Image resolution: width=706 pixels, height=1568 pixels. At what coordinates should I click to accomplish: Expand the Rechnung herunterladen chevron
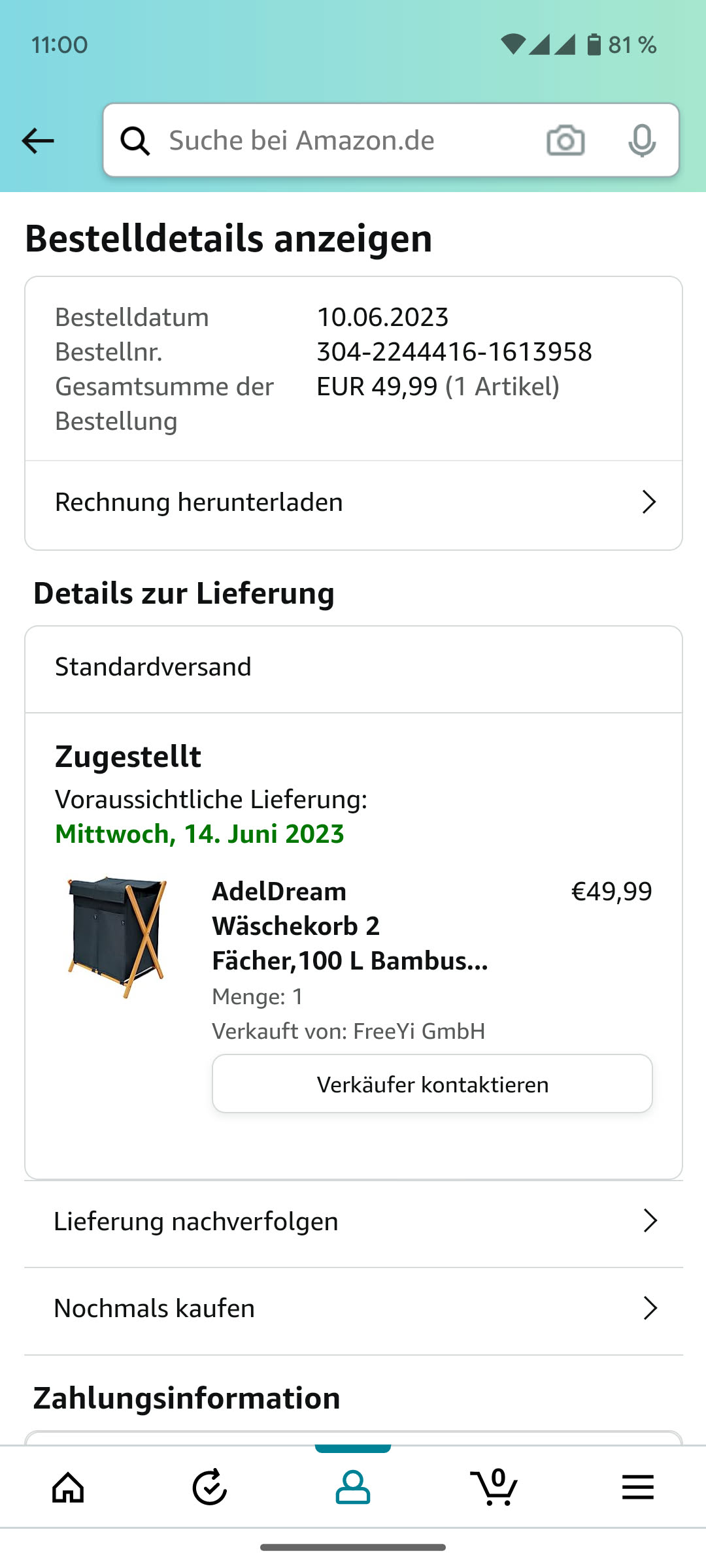pyautogui.click(x=648, y=502)
